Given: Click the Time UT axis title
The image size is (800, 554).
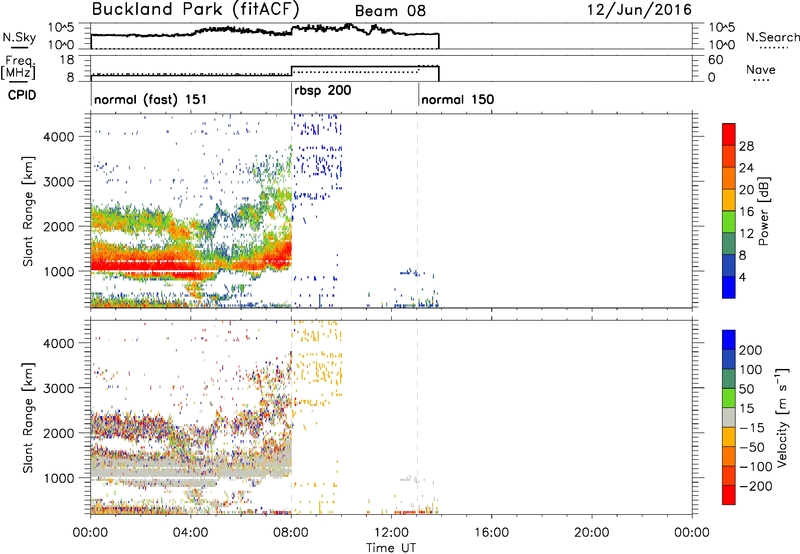Looking at the screenshot, I should coord(391,548).
